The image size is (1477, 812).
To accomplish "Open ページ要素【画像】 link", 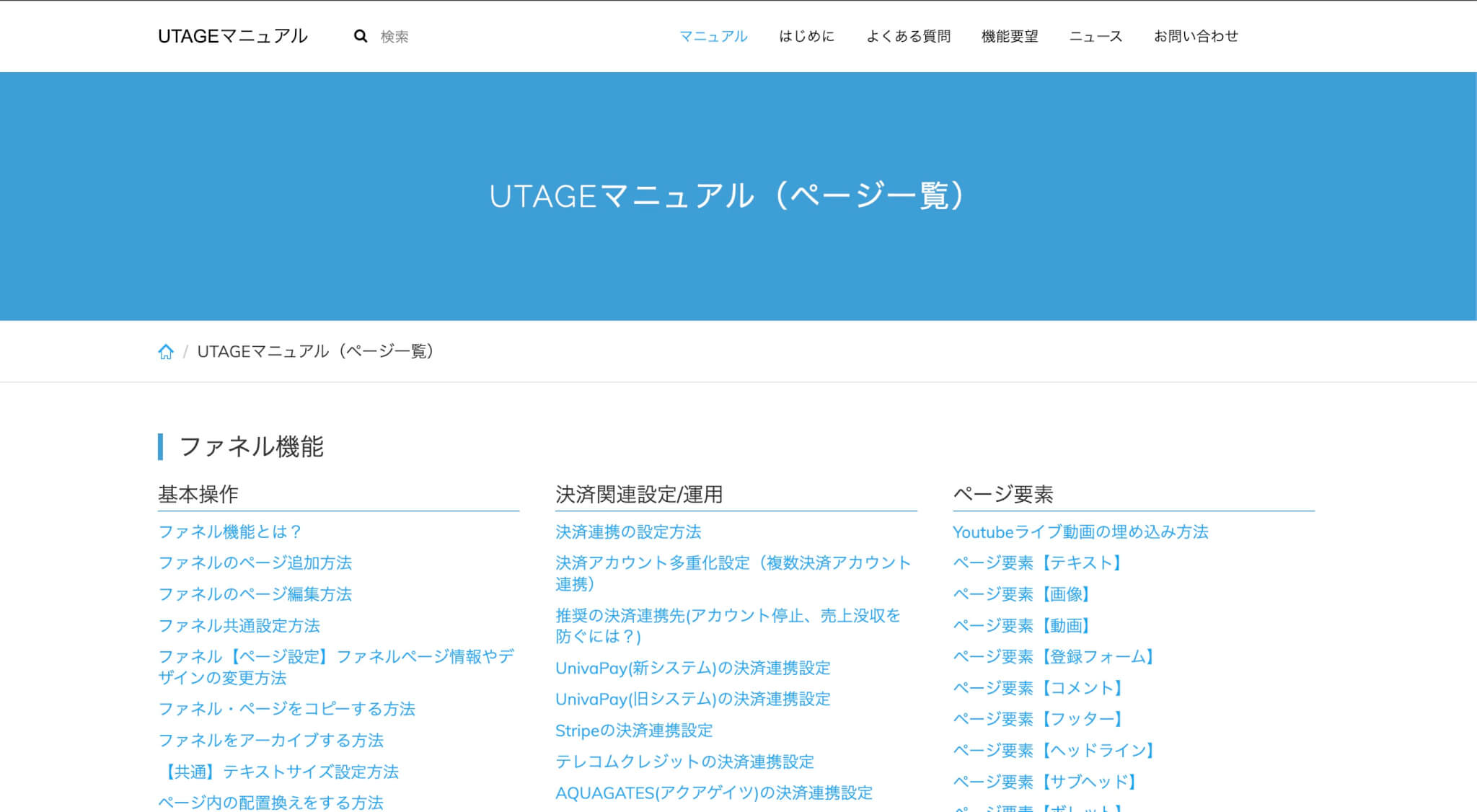I will click(1023, 594).
